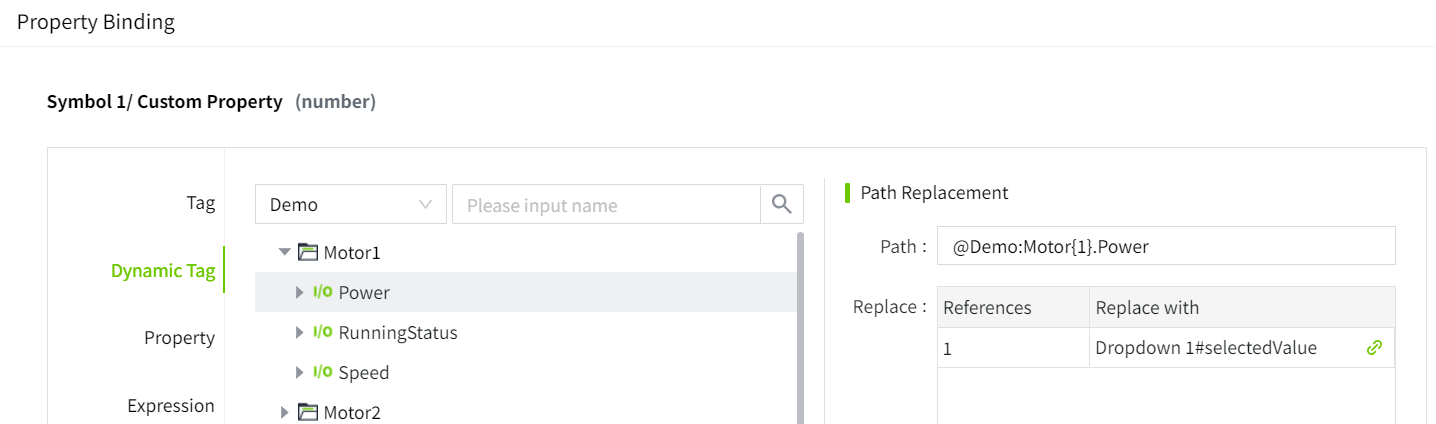Click the I/O icon beside RunningStatus
The height and width of the screenshot is (424, 1436).
pyautogui.click(x=323, y=333)
